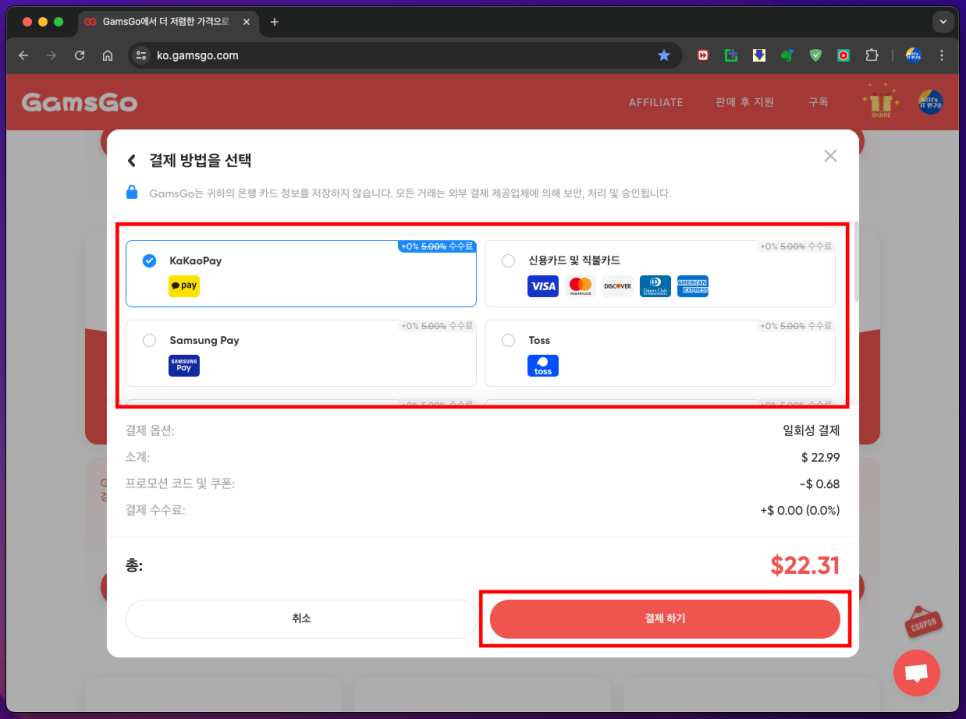Image resolution: width=966 pixels, height=719 pixels.
Task: Click the VISA card logo
Action: click(x=543, y=286)
